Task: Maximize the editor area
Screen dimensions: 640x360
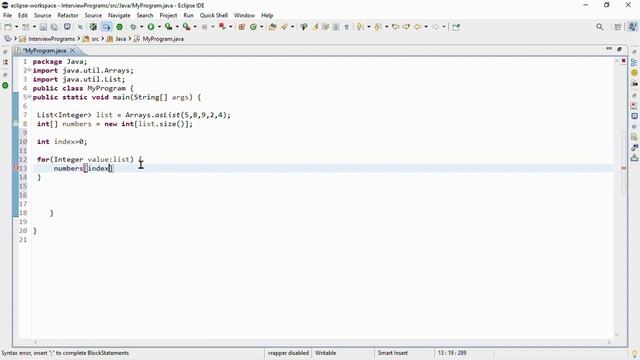Action: 620,49
